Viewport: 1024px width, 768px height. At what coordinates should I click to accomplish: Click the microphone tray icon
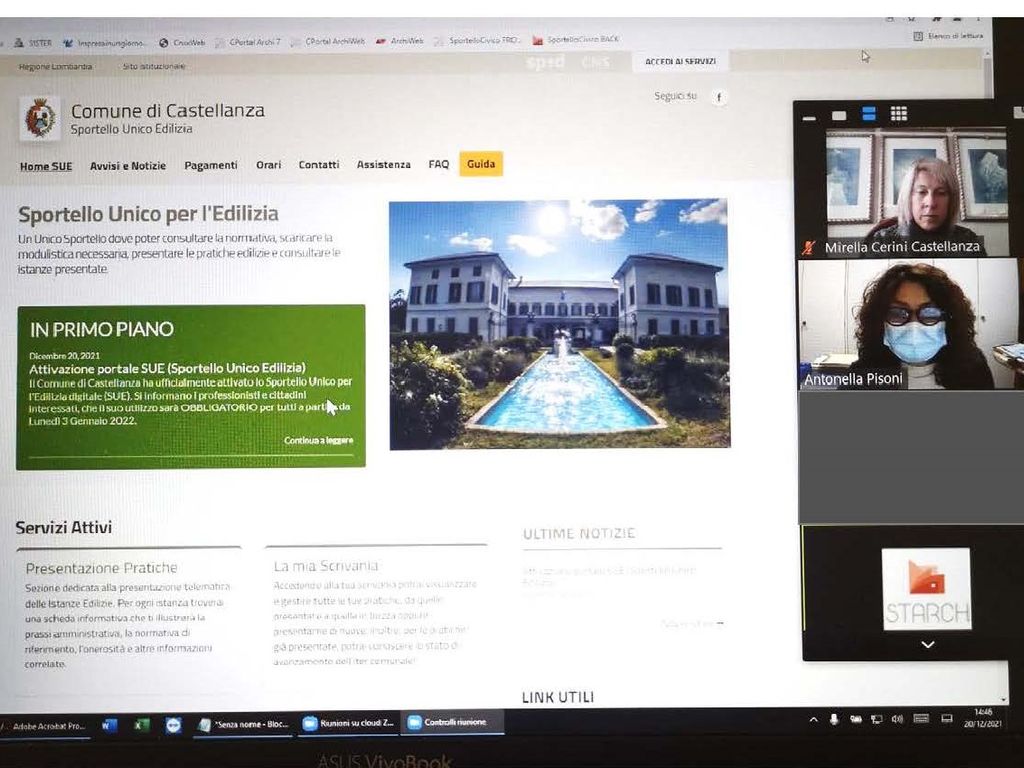click(834, 720)
